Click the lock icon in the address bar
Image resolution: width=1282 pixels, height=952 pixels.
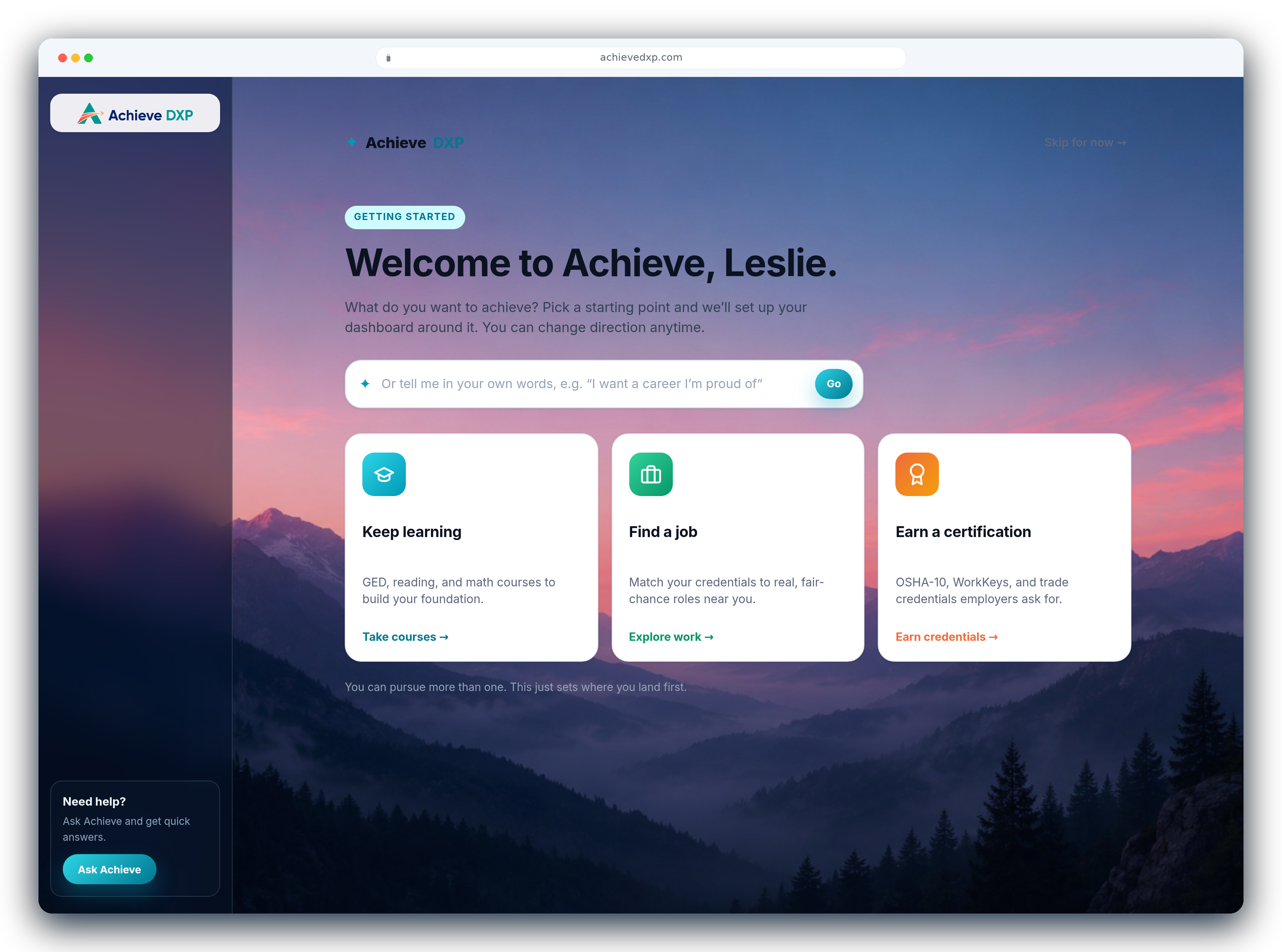tap(389, 58)
